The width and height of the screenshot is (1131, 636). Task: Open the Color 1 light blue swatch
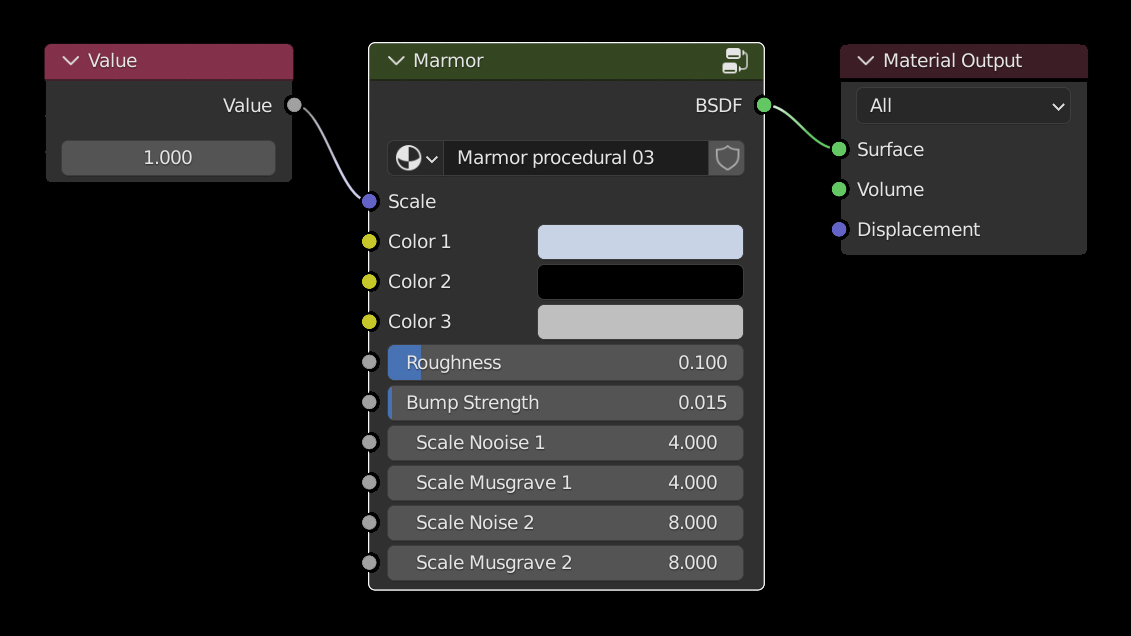pyautogui.click(x=640, y=242)
